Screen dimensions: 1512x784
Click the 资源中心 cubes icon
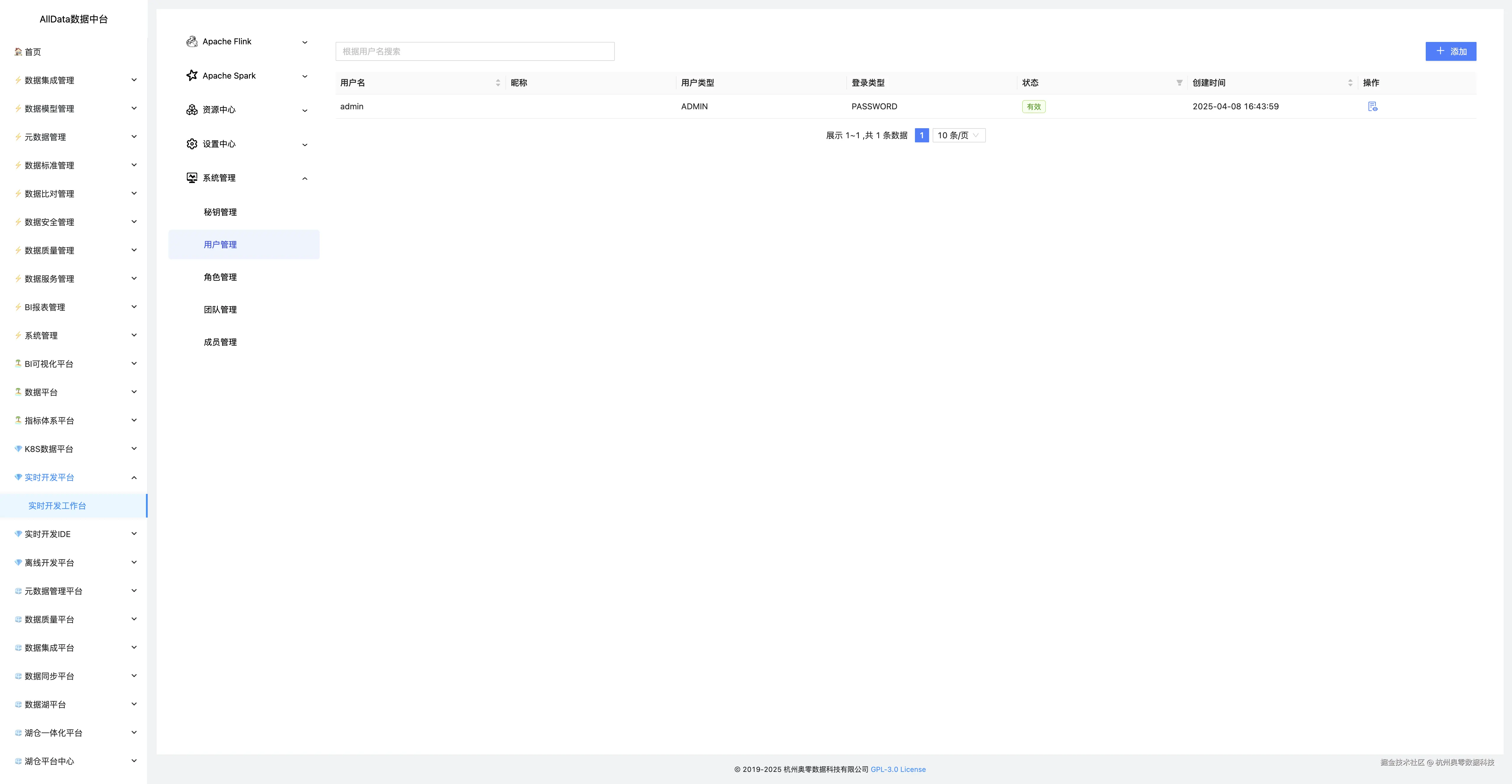(191, 110)
